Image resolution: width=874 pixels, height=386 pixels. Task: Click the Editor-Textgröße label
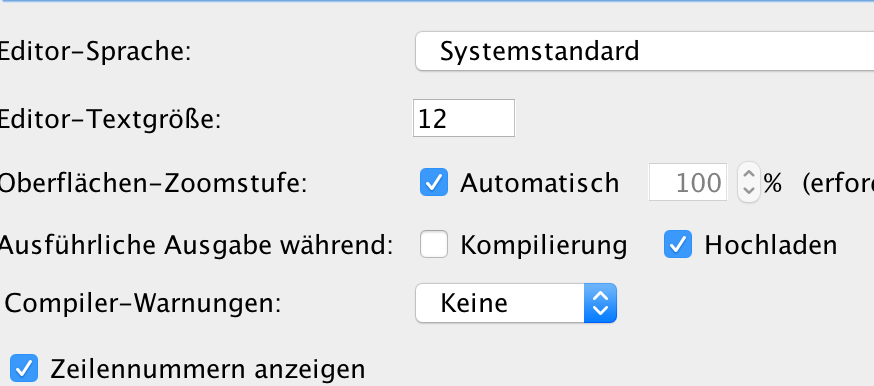110,119
